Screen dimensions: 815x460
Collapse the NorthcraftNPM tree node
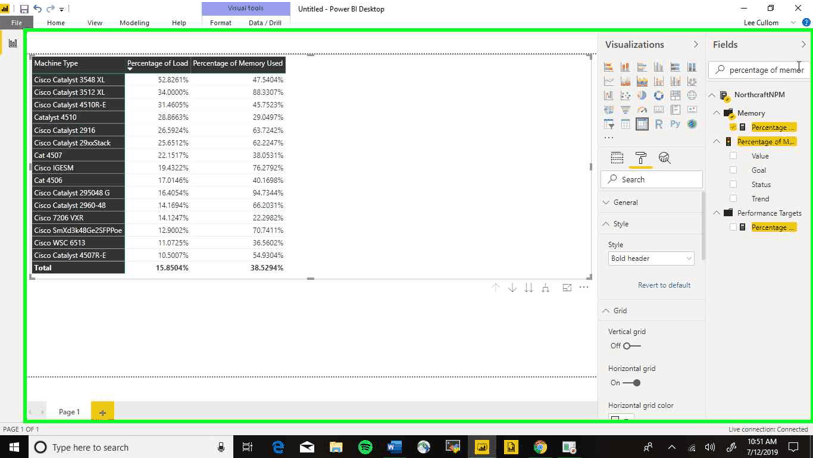(x=712, y=95)
